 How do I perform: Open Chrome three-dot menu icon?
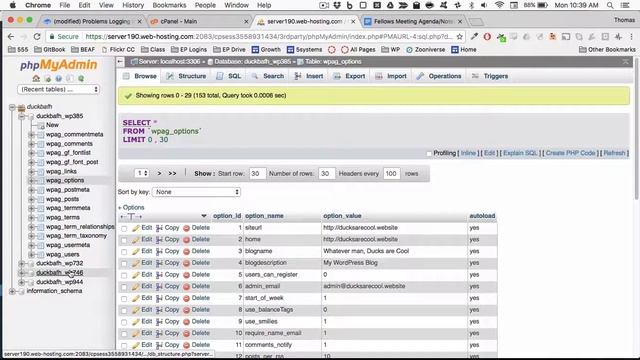tap(631, 37)
